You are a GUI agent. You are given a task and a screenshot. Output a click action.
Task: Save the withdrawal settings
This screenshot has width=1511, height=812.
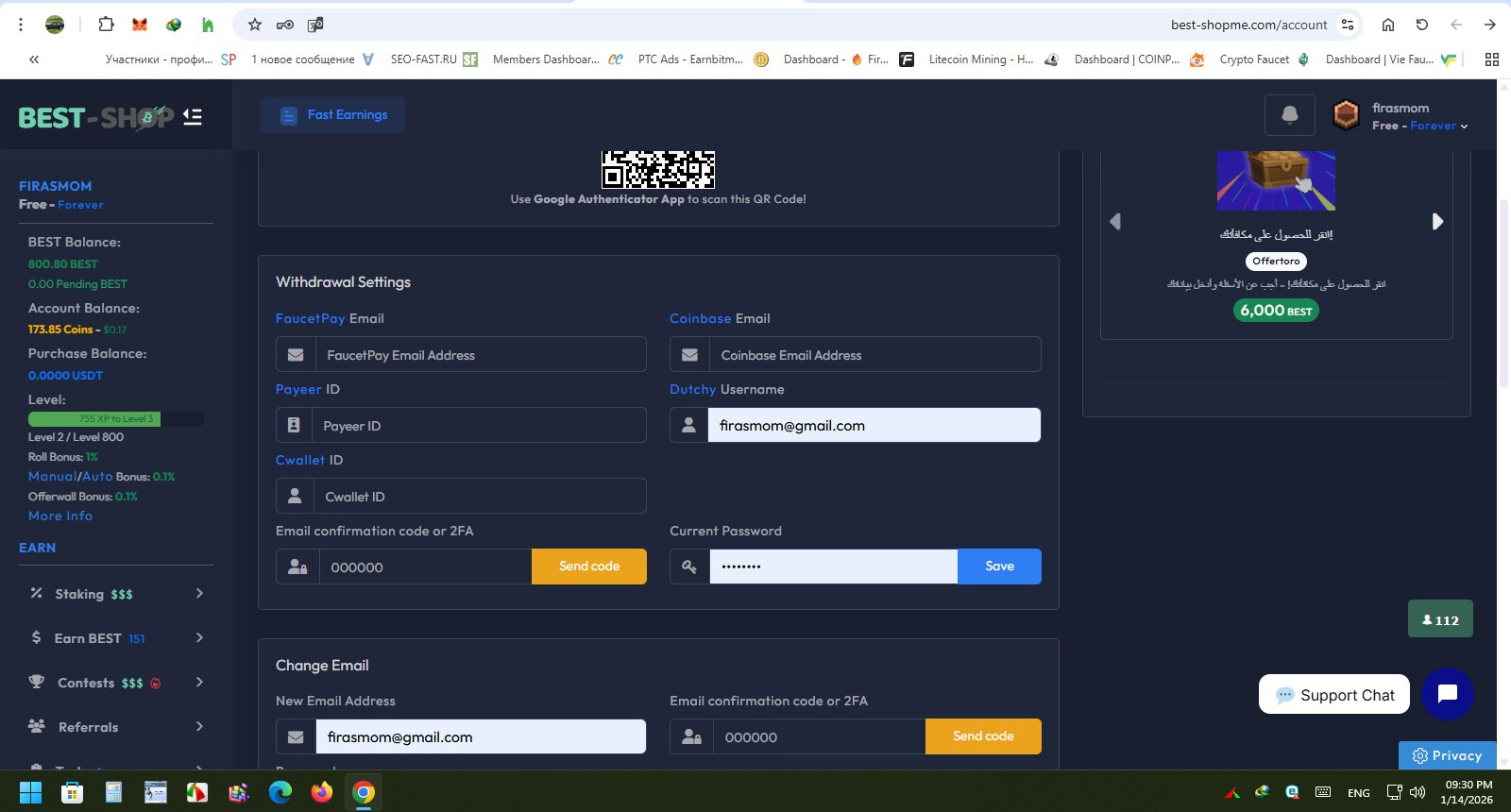pyautogui.click(x=999, y=567)
